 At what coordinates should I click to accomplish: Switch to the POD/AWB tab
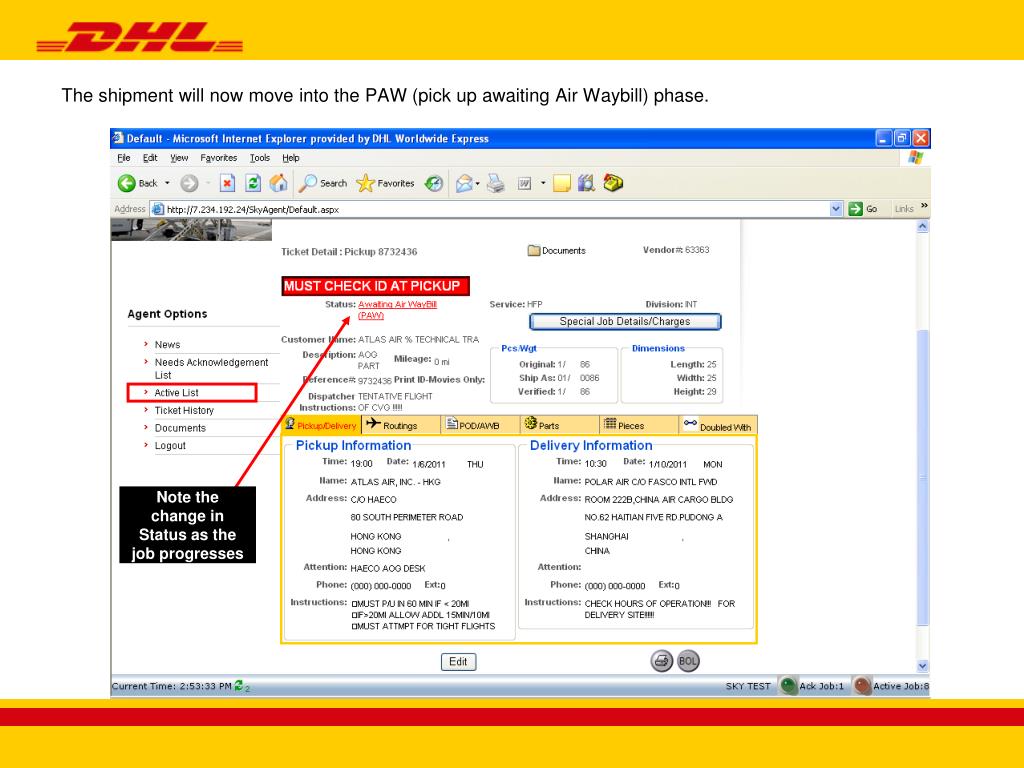pos(480,425)
